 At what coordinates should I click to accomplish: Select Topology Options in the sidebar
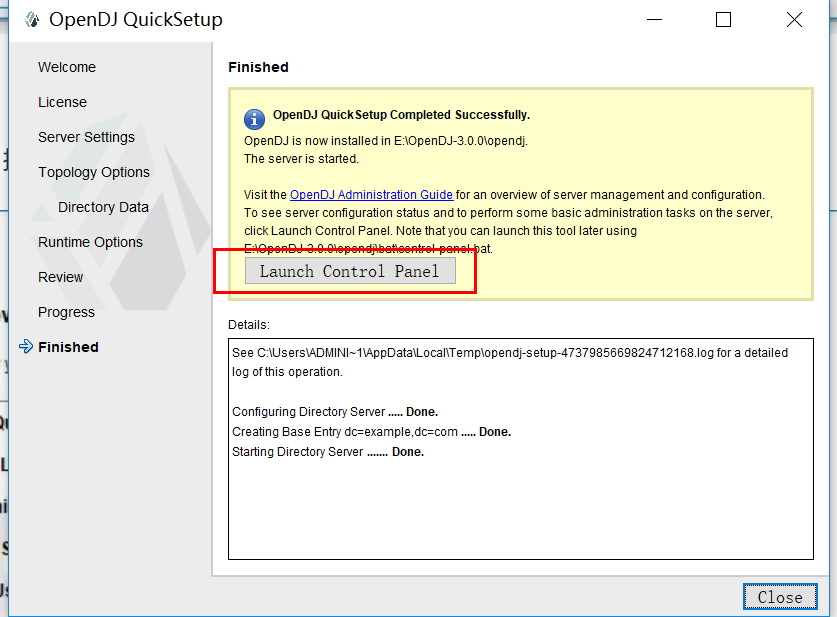click(x=94, y=172)
